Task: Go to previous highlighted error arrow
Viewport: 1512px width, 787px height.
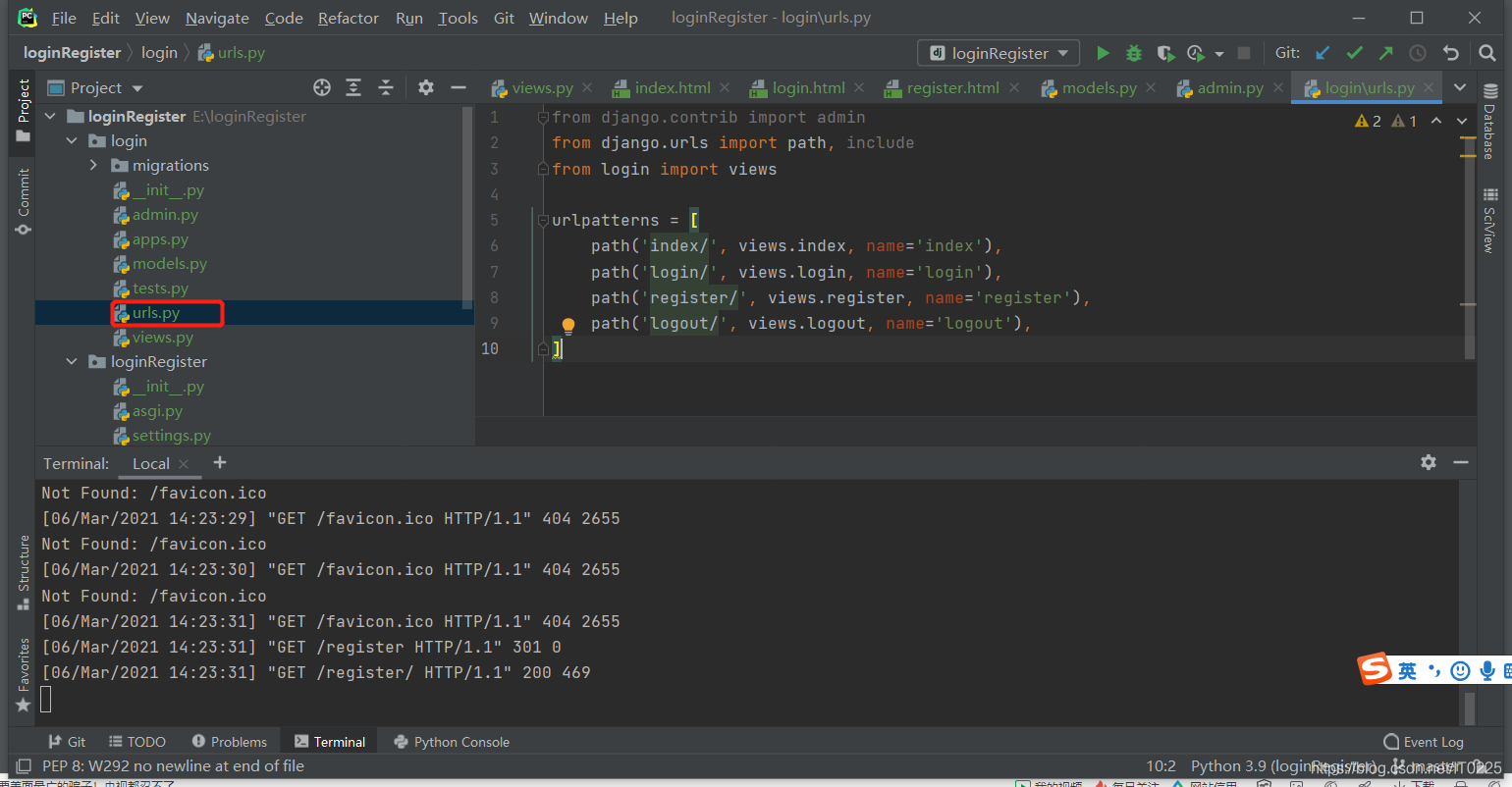Action: [x=1435, y=121]
